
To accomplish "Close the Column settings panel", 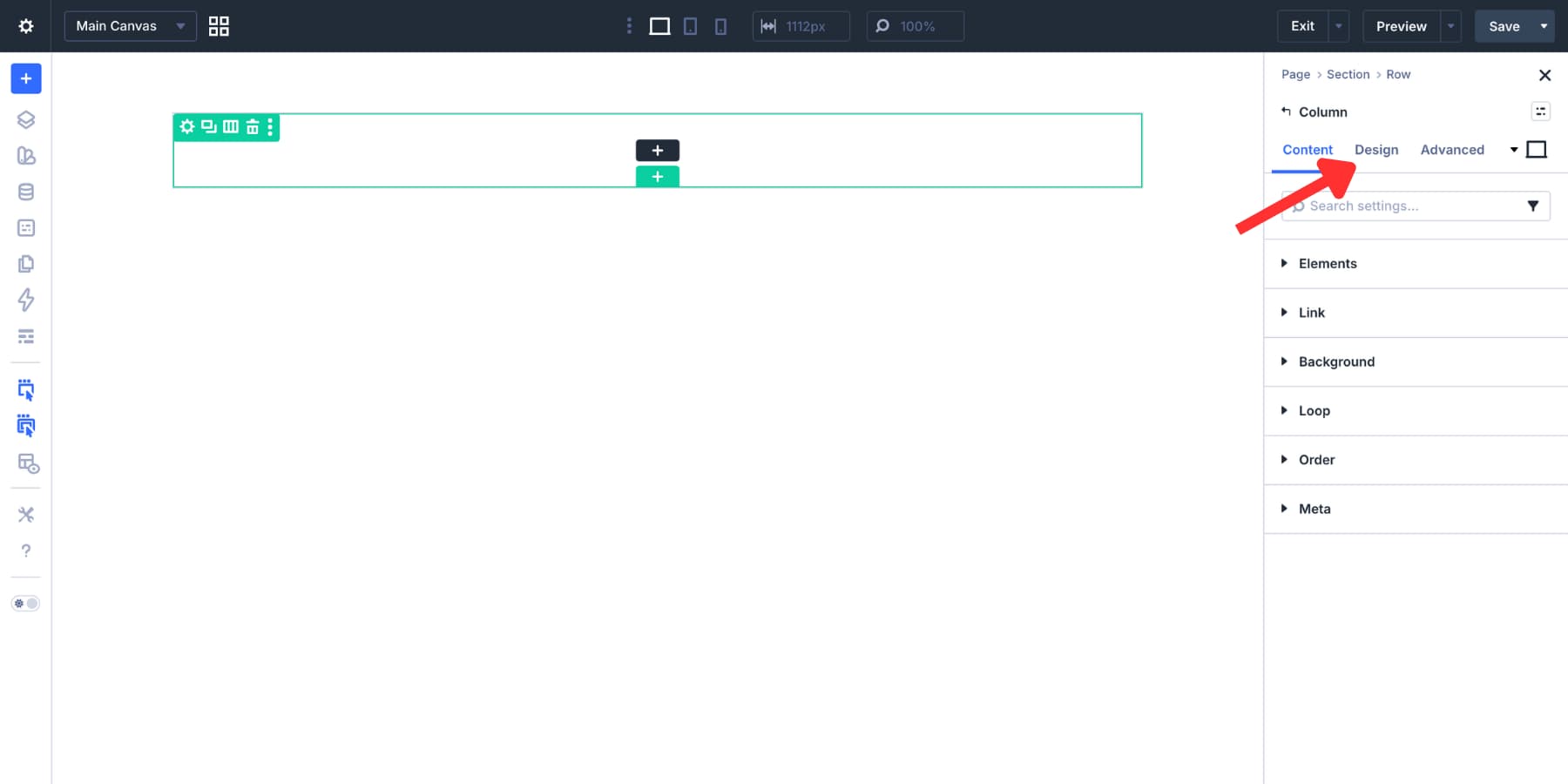I will (x=1544, y=76).
